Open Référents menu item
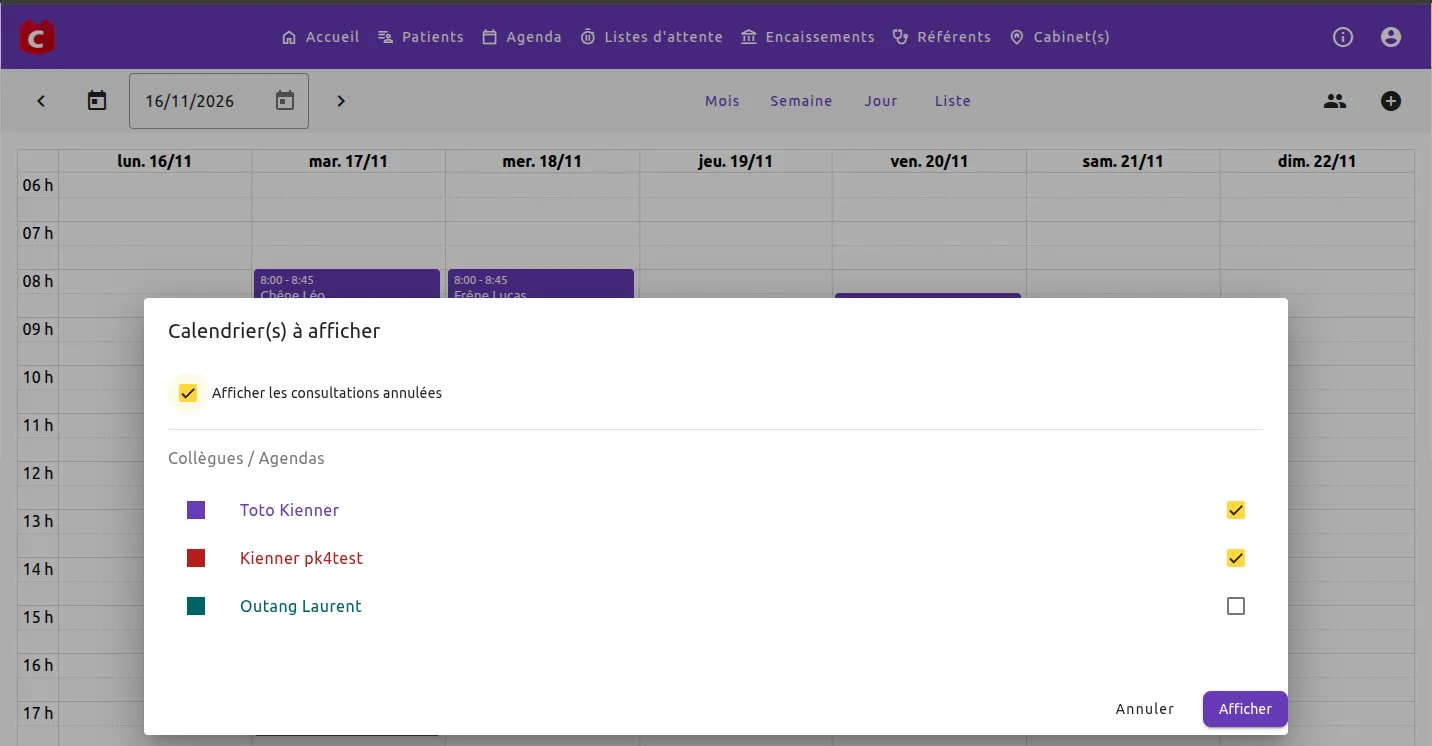The image size is (1432, 746). tap(941, 37)
